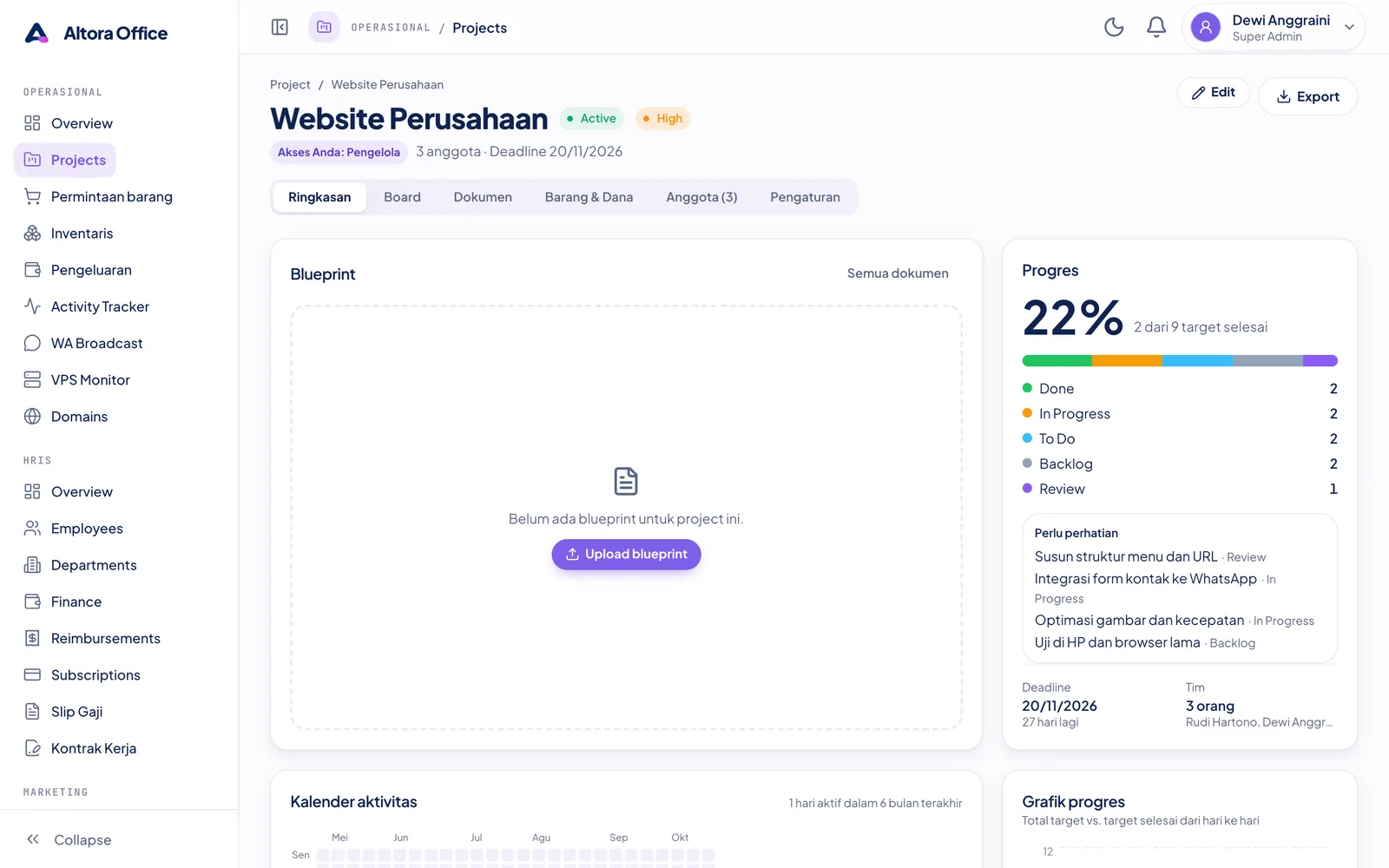This screenshot has width=1389, height=868.
Task: Toggle dark mode moon icon
Action: click(1114, 27)
